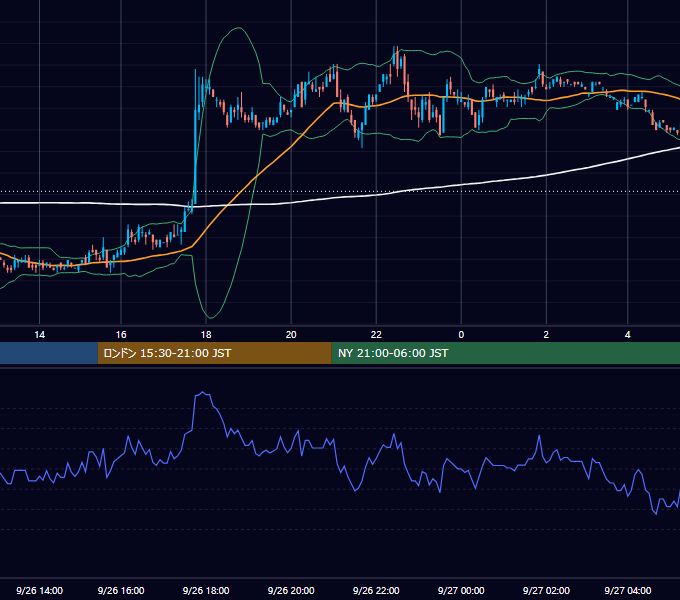Screen dimensions: 680x600
Task: Click the 9/26 22:00 date label
Action: coord(376,590)
